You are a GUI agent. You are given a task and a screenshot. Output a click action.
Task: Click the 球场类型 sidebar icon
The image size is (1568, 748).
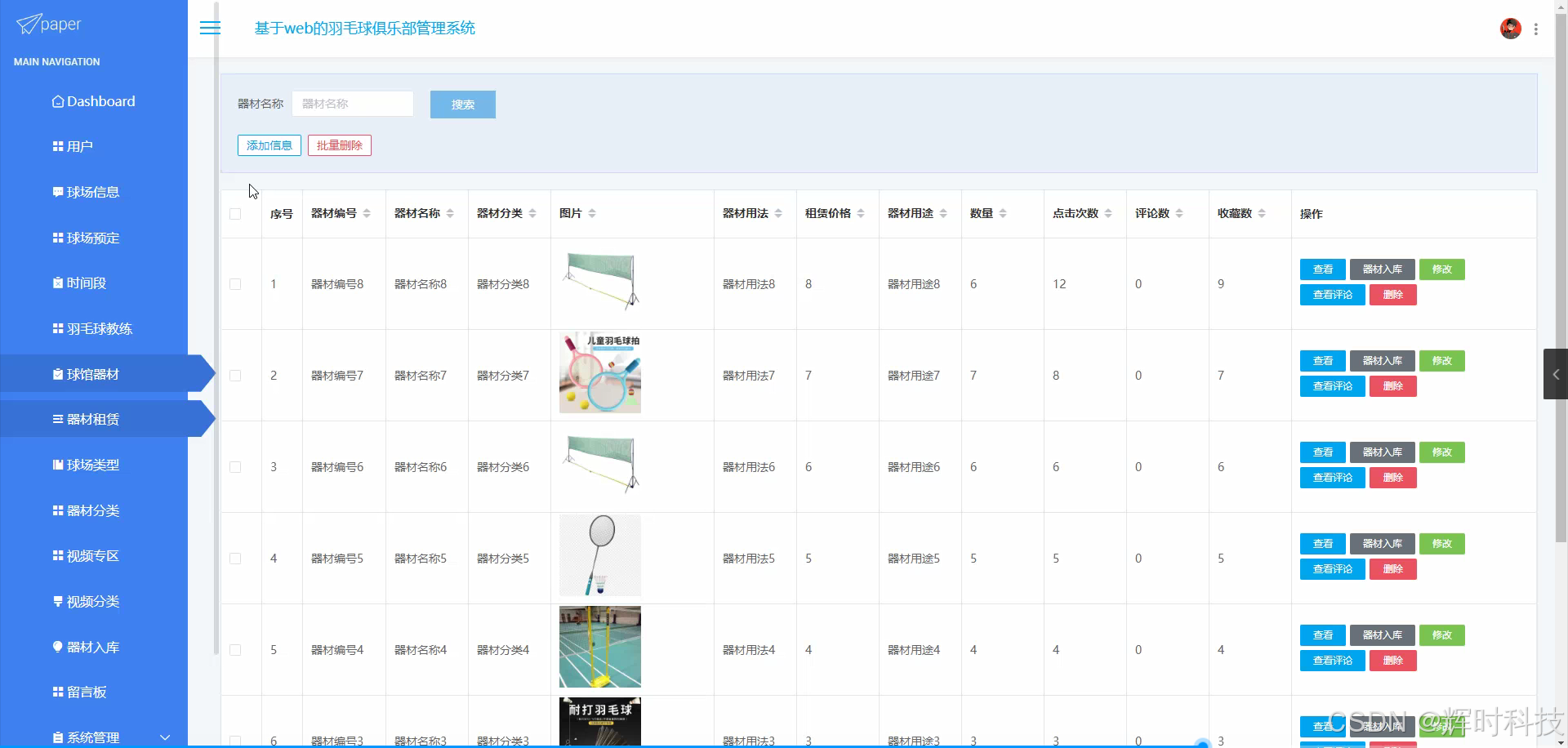tap(58, 465)
